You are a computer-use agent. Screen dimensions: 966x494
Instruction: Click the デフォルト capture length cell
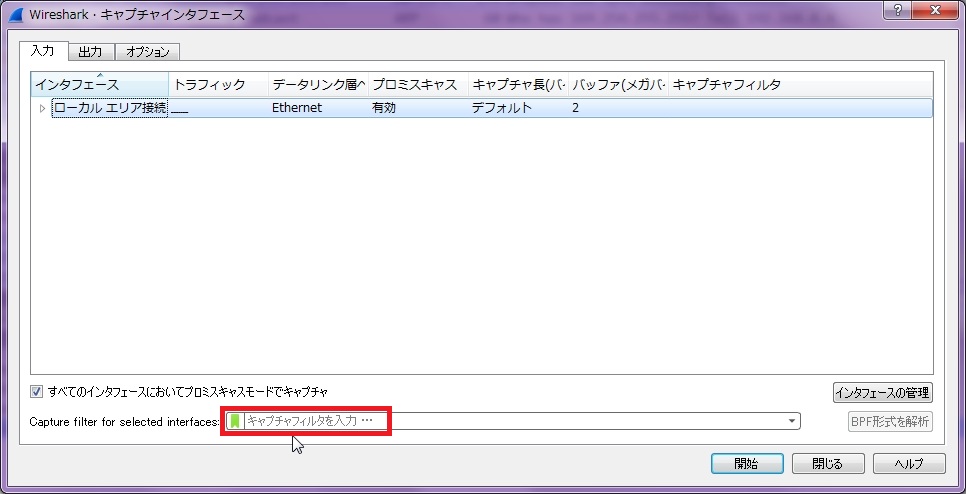tap(501, 108)
